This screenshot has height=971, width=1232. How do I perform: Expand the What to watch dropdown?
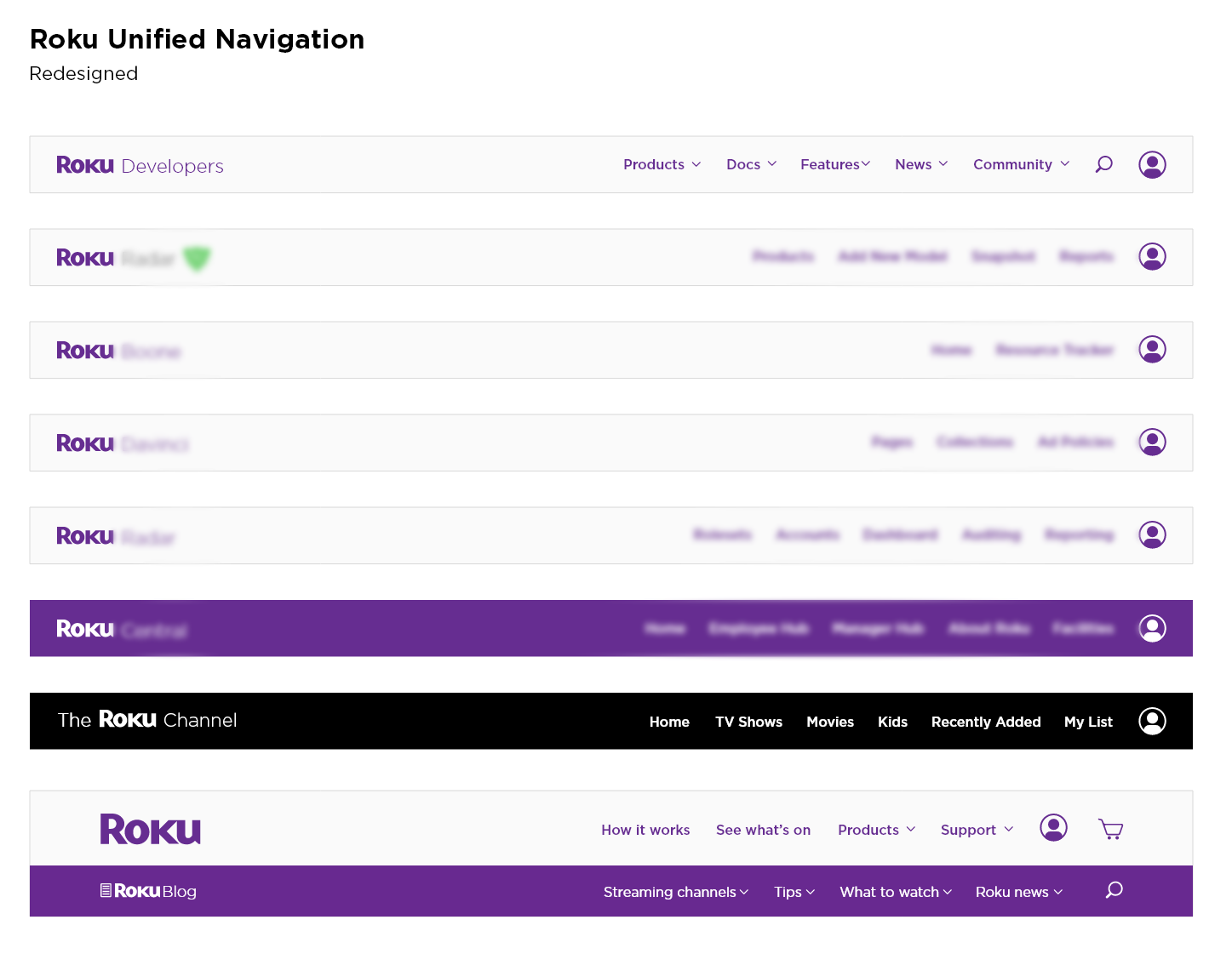896,892
